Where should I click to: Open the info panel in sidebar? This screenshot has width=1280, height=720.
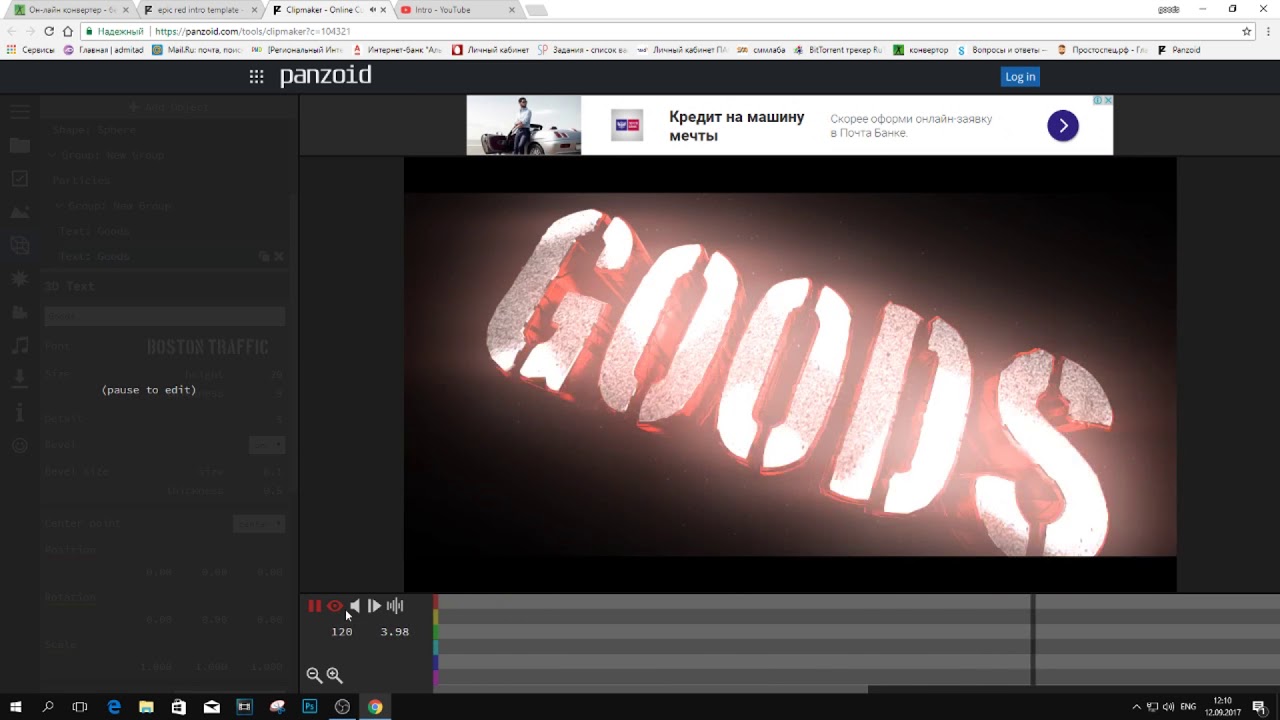(x=20, y=412)
